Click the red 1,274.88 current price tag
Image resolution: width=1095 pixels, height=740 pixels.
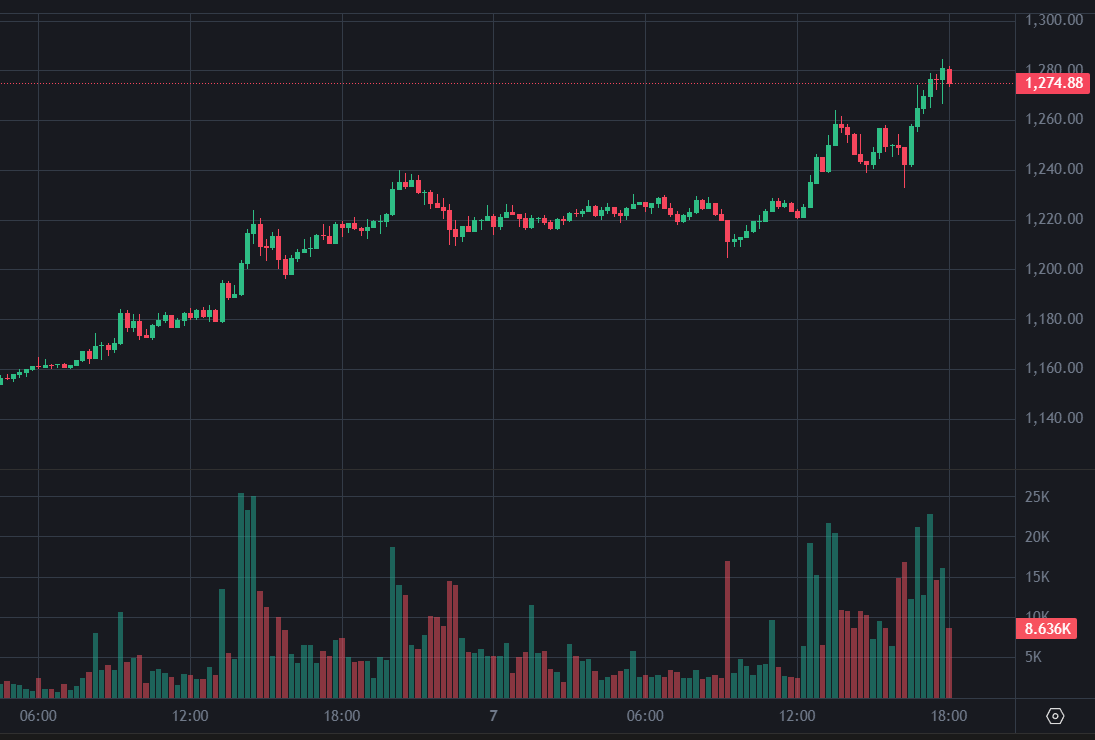pos(1052,83)
